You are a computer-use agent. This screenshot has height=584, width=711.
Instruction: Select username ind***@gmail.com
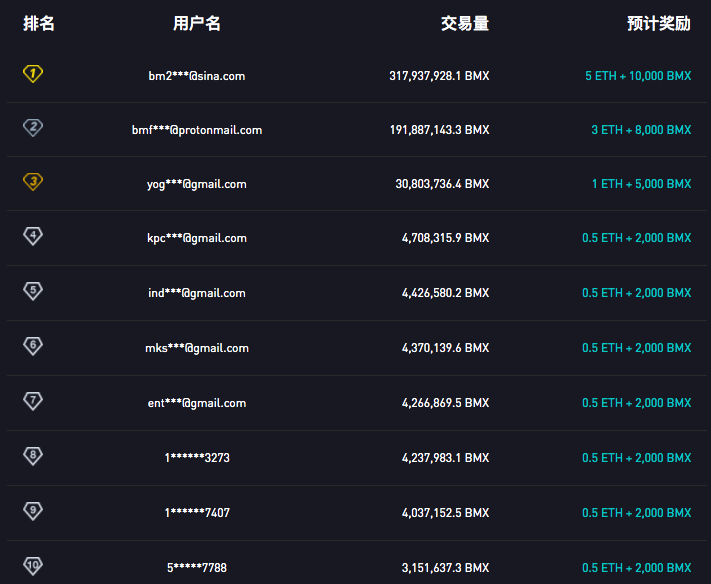(197, 293)
